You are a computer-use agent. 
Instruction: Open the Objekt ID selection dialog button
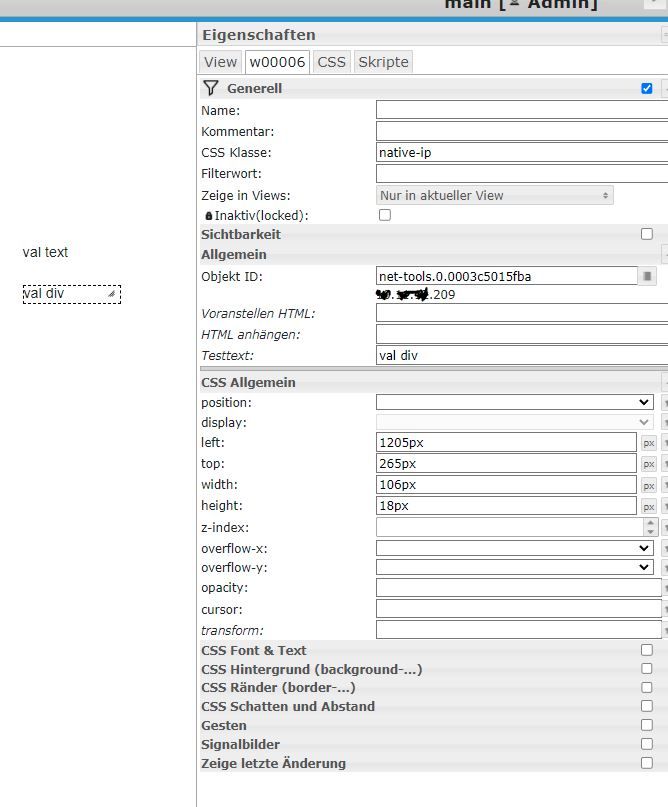(647, 276)
